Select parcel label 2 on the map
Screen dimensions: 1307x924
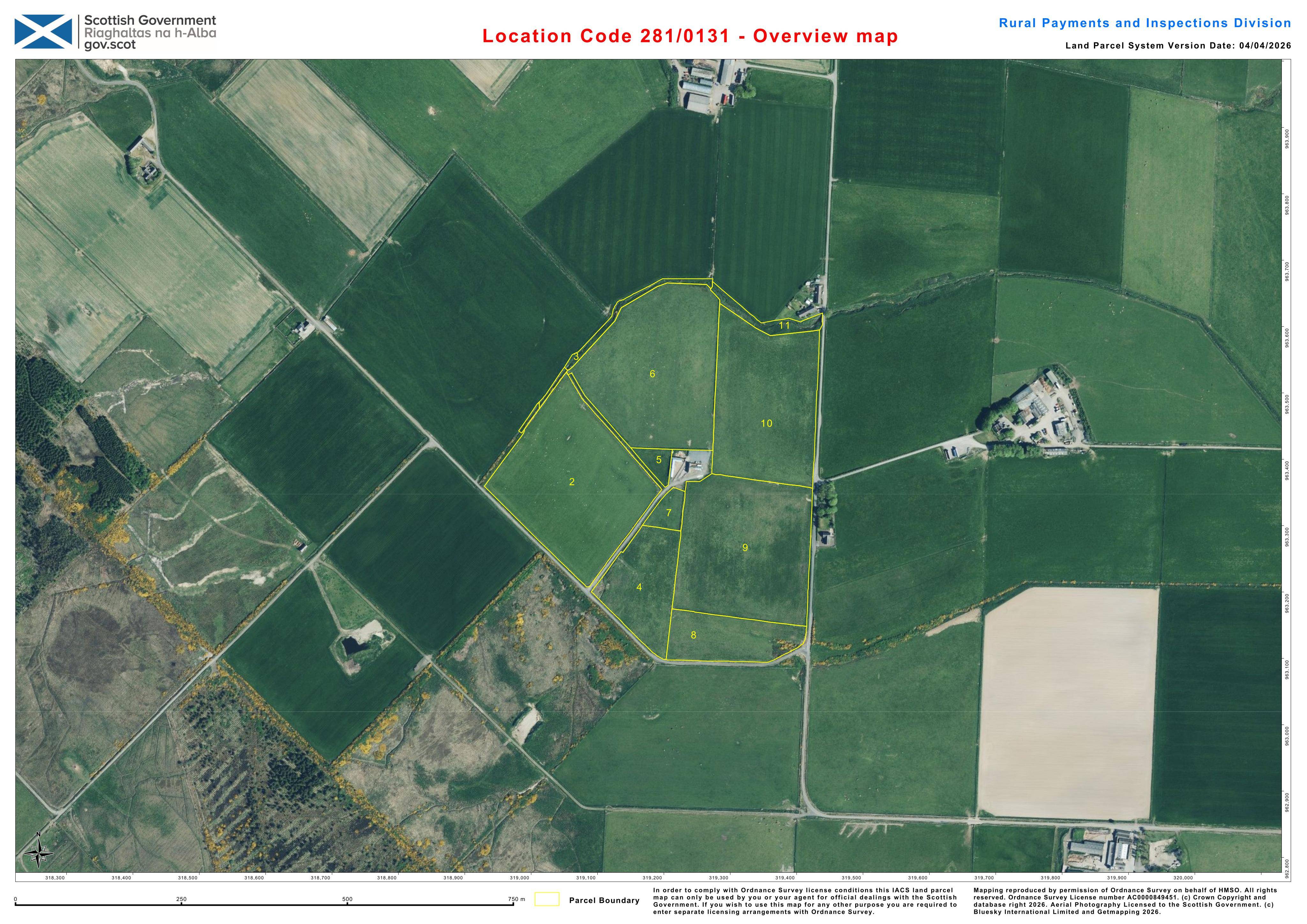571,482
